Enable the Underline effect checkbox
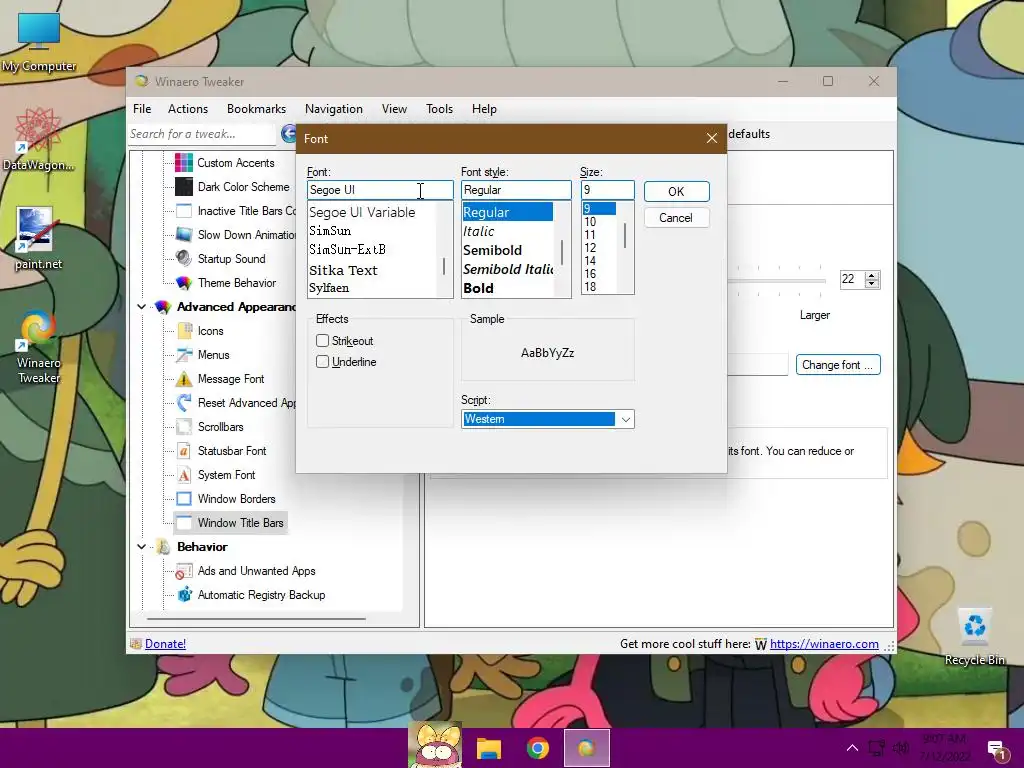Viewport: 1024px width, 768px height. pyautogui.click(x=322, y=361)
